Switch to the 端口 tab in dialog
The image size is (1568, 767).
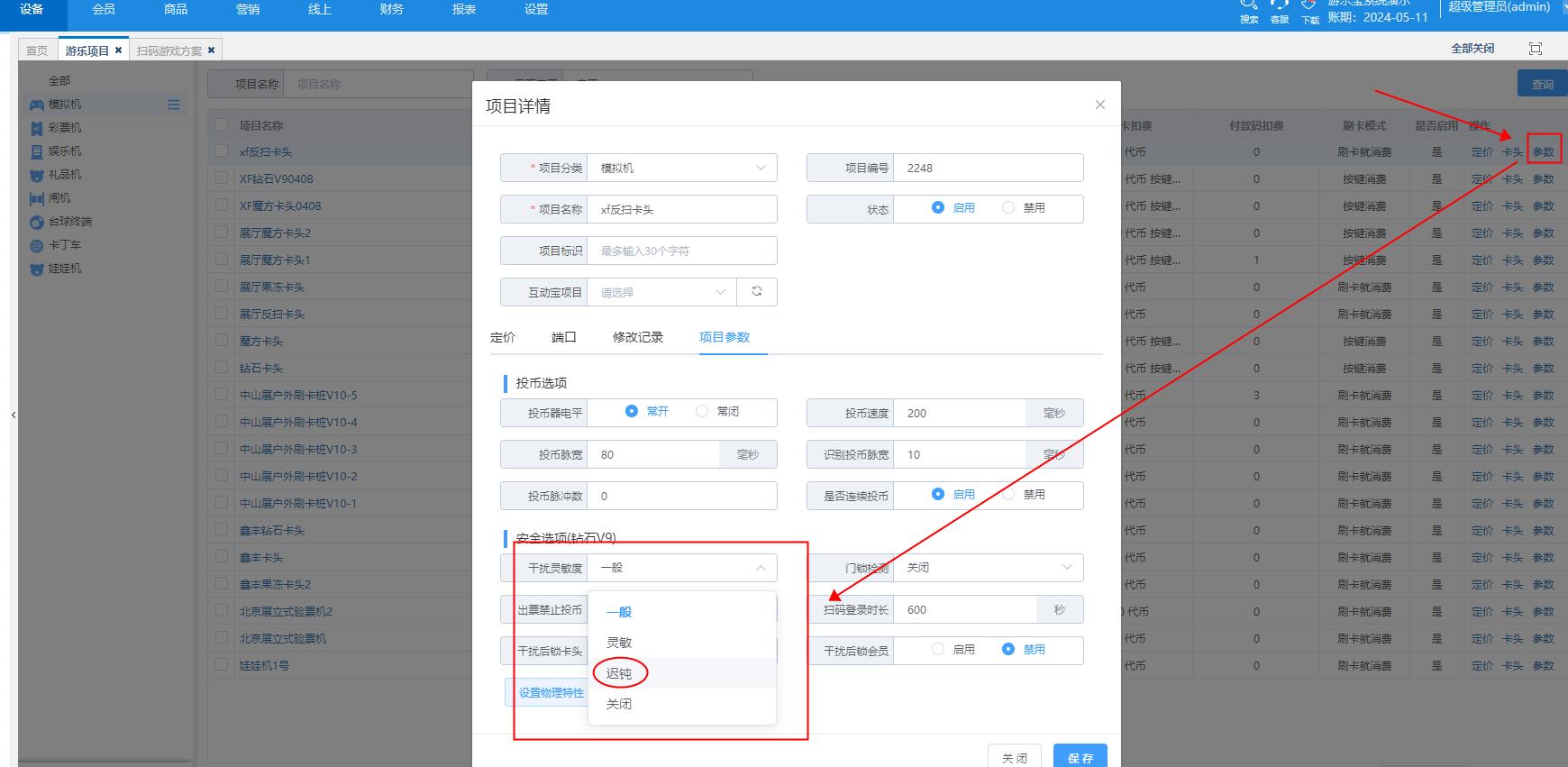[x=564, y=337]
